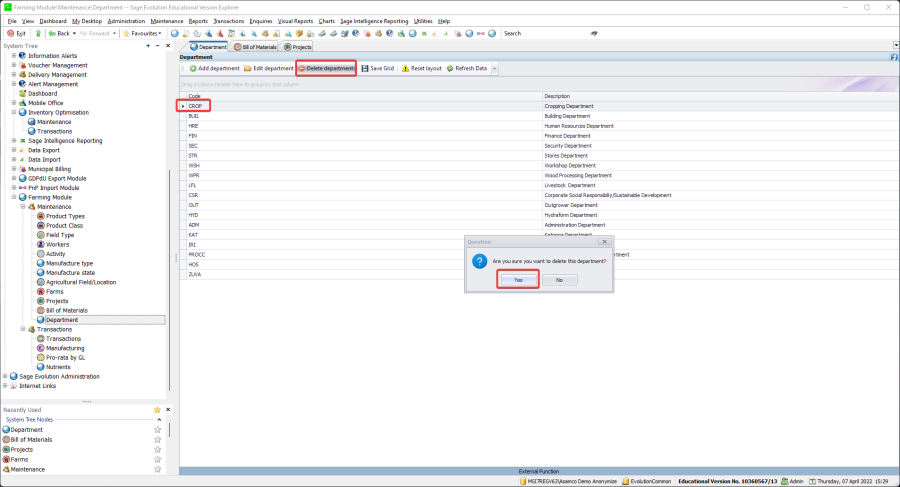
Task: Open the Favourites dropdown in the toolbar
Action: coord(143,33)
